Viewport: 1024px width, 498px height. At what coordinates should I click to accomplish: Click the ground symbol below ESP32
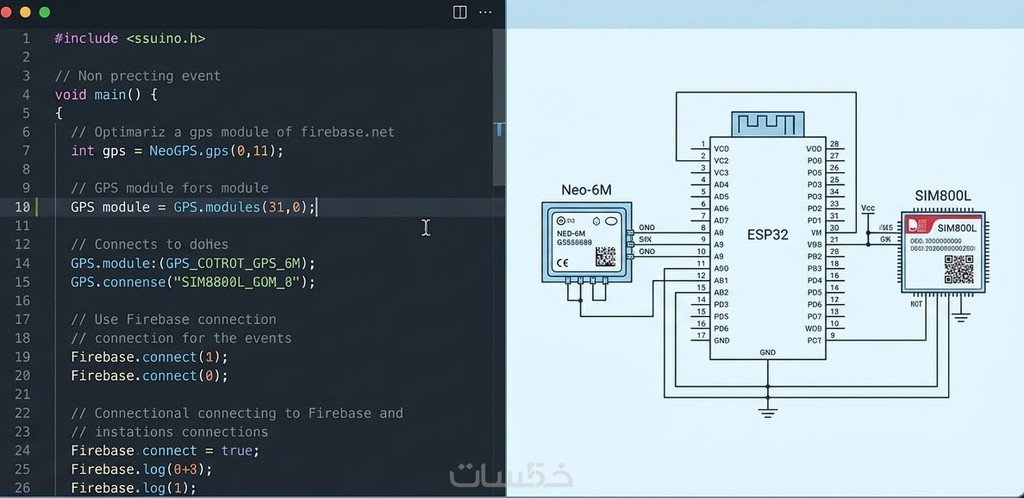767,410
